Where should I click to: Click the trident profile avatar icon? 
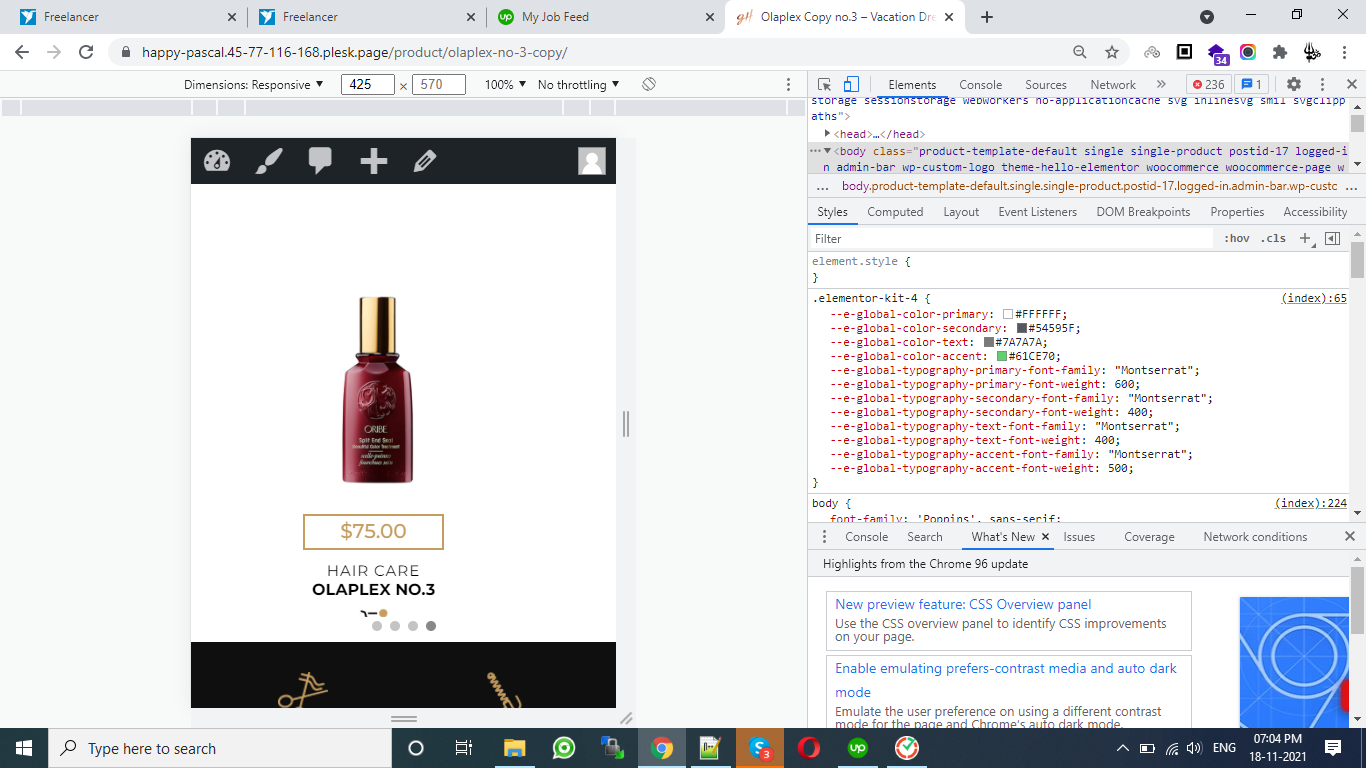click(1312, 52)
